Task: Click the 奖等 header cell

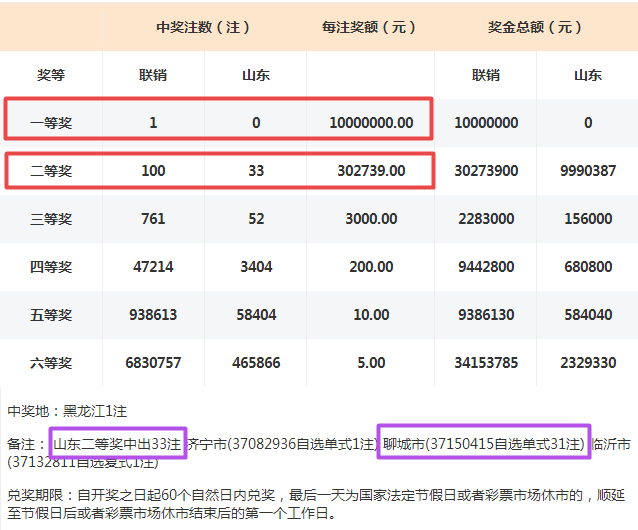Action: 51,75
